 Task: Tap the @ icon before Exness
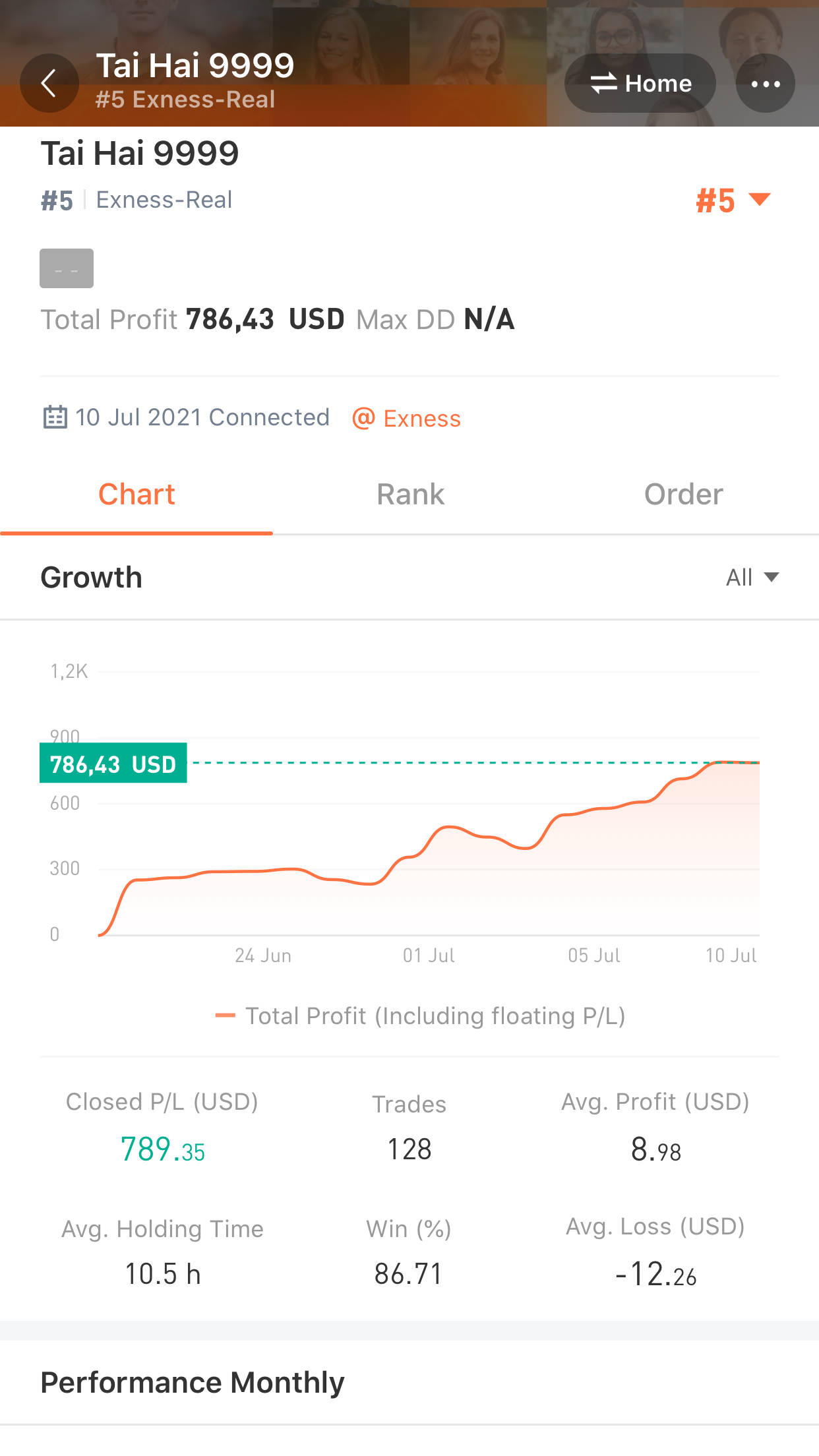click(363, 418)
